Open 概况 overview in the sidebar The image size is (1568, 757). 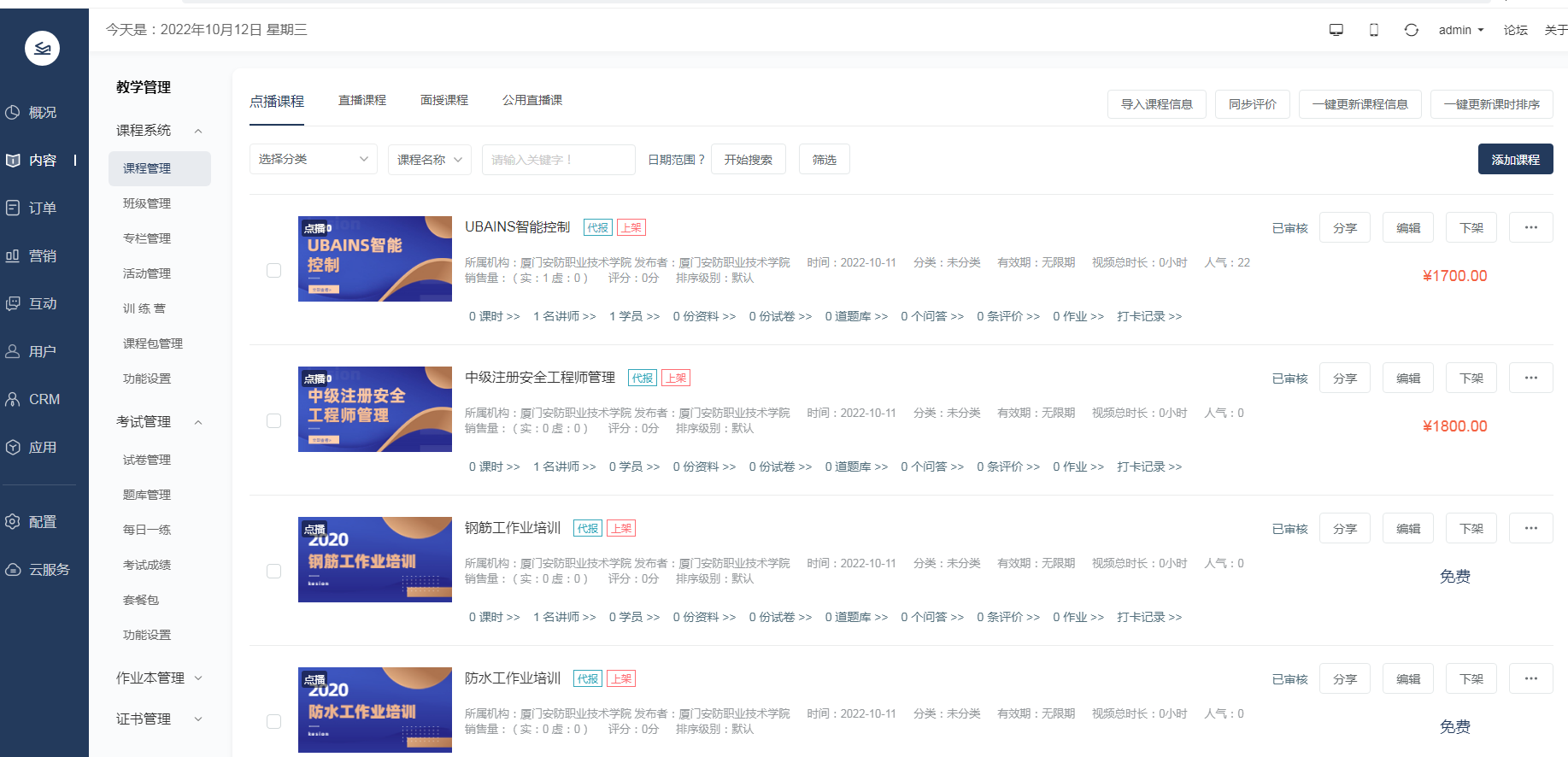[42, 113]
